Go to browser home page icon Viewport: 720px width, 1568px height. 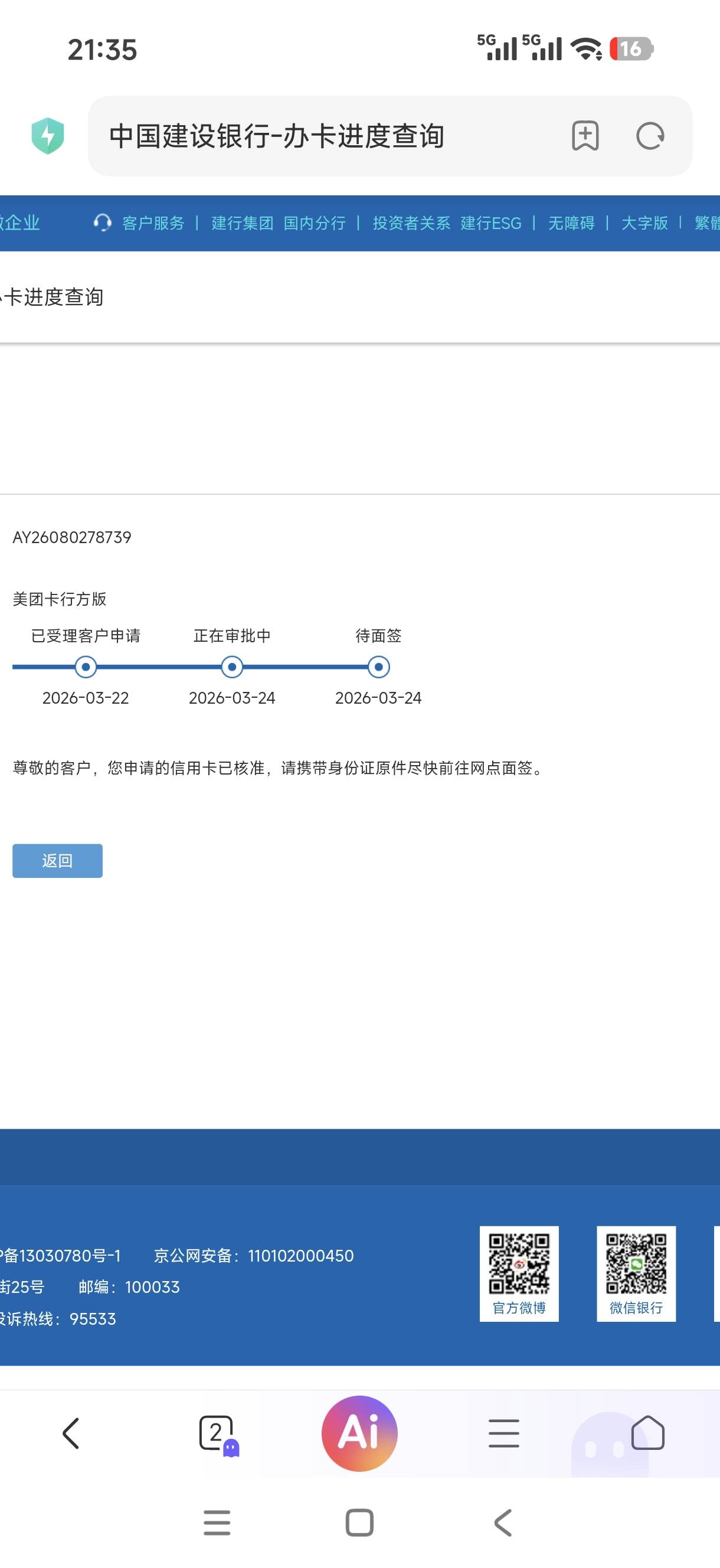(647, 1433)
